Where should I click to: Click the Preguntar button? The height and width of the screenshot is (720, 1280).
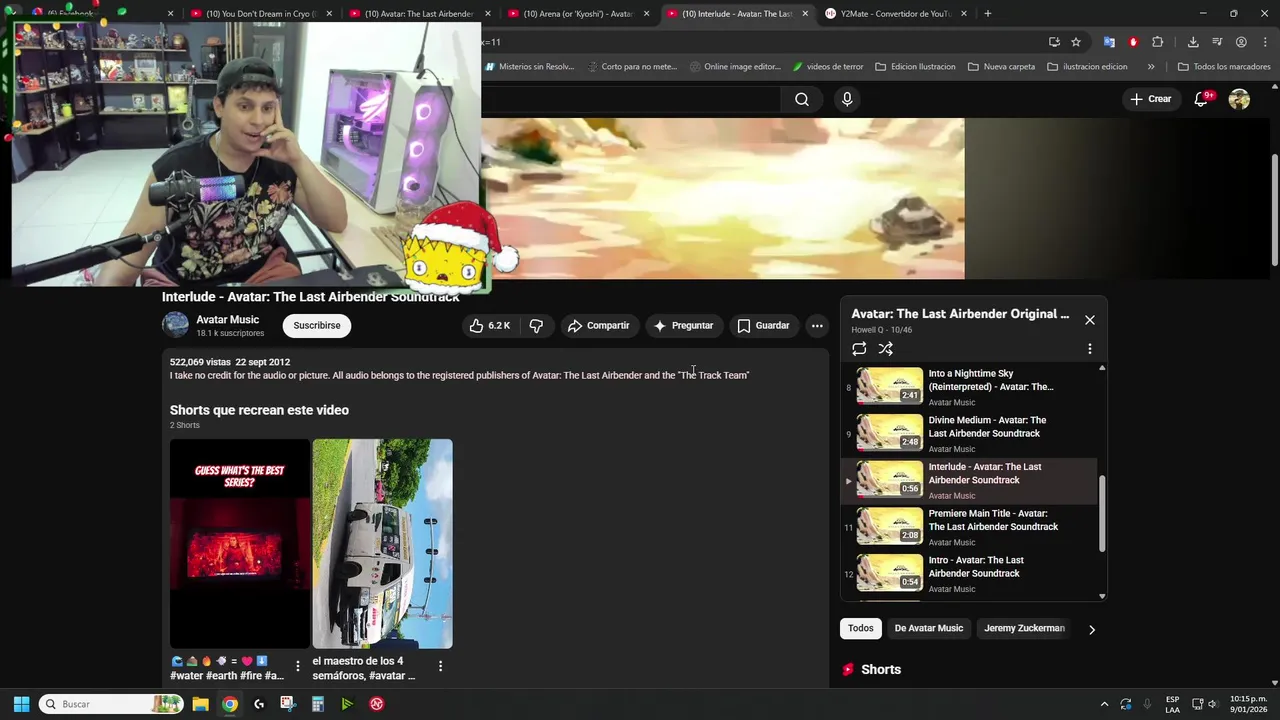(683, 326)
